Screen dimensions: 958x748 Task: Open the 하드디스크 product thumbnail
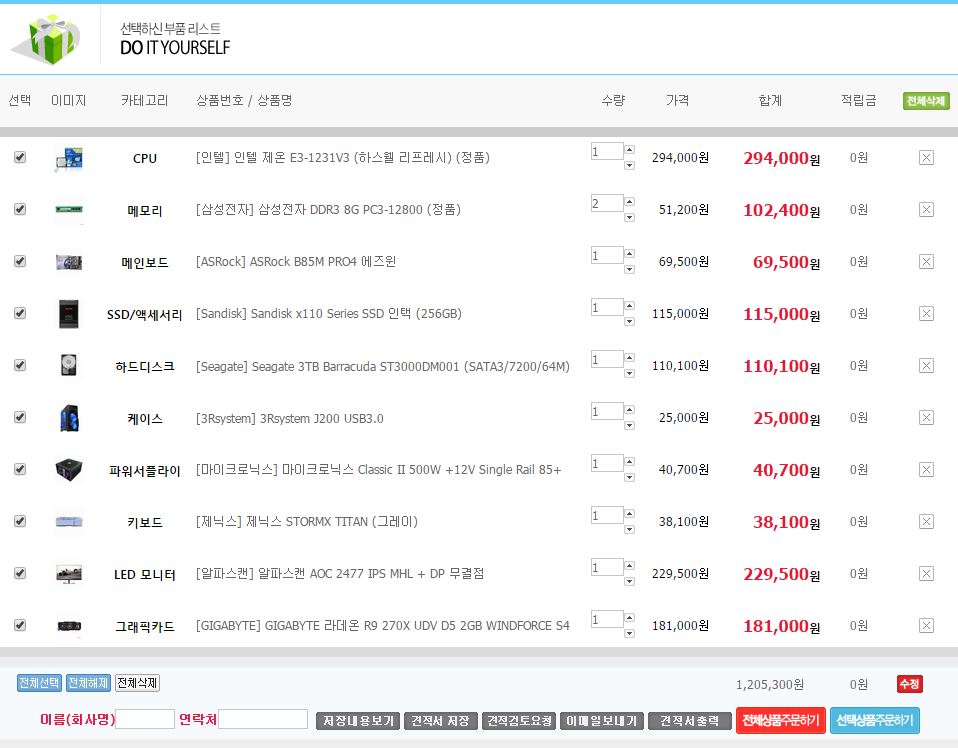click(68, 366)
